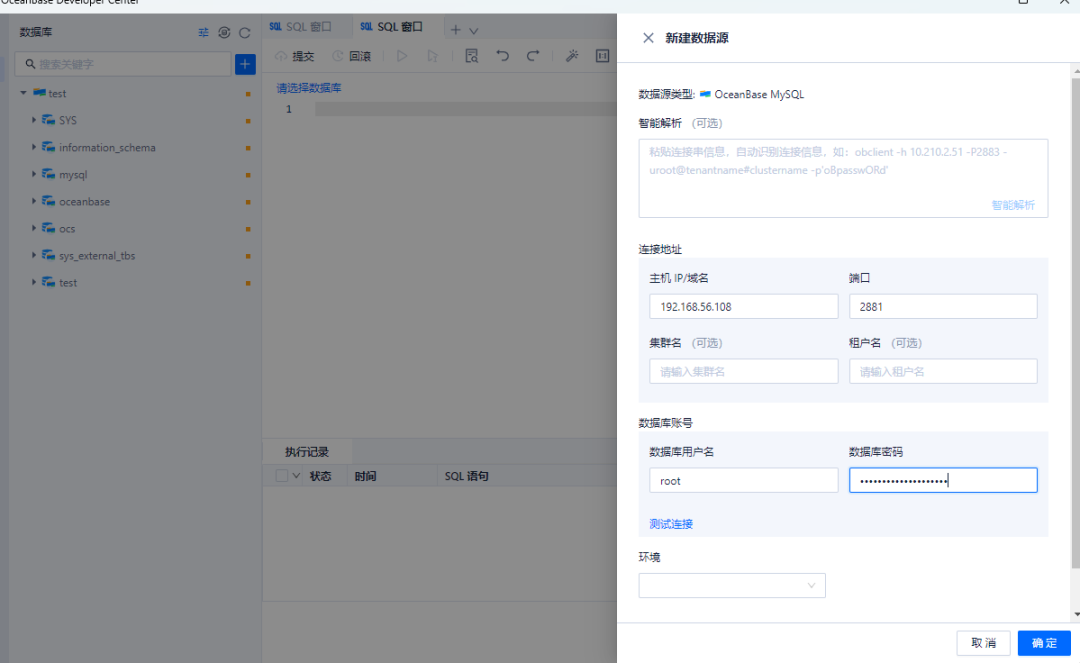Click the 时间 column header
The image size is (1080, 663).
tap(365, 476)
